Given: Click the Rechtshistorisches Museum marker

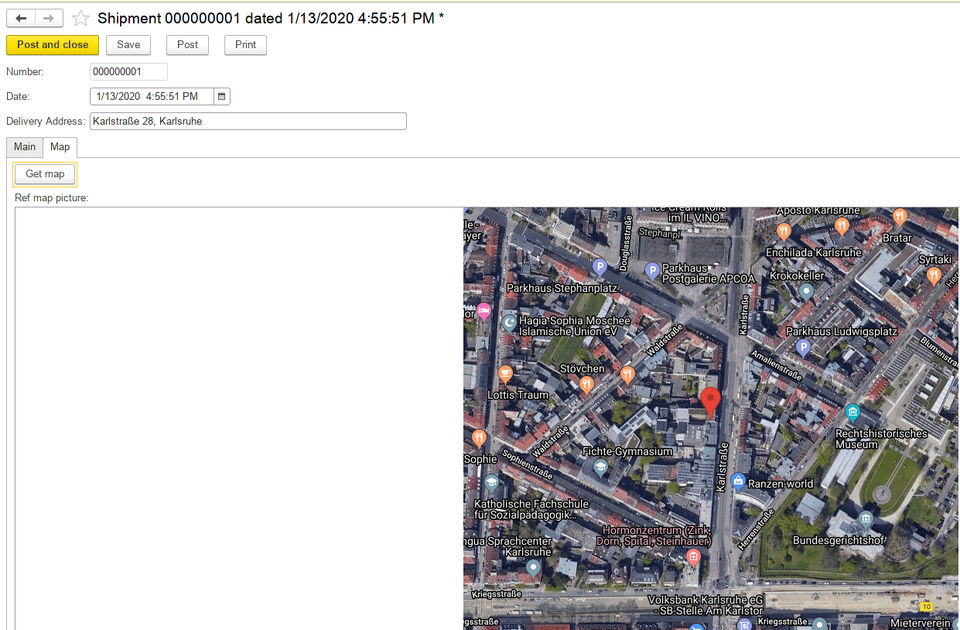Looking at the screenshot, I should (853, 412).
